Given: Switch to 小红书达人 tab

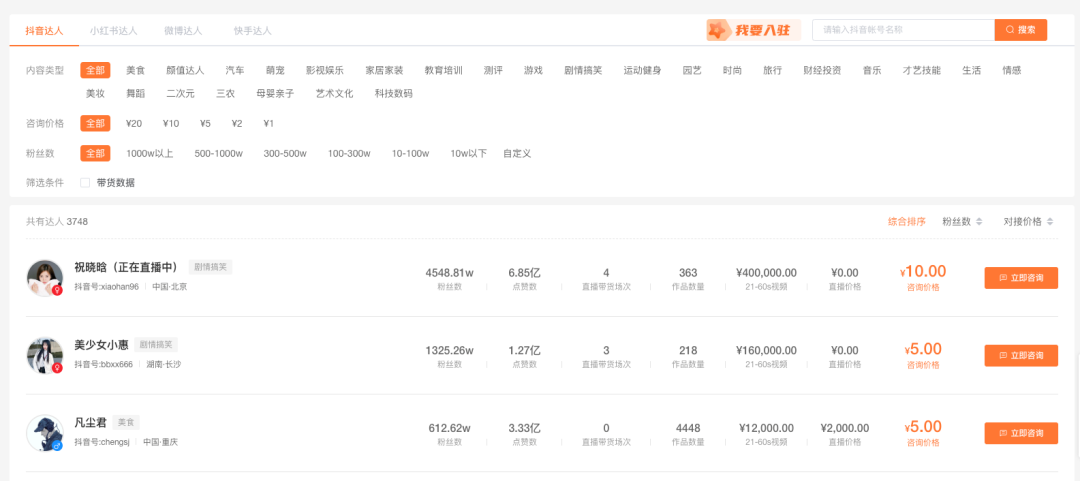Looking at the screenshot, I should pyautogui.click(x=114, y=30).
